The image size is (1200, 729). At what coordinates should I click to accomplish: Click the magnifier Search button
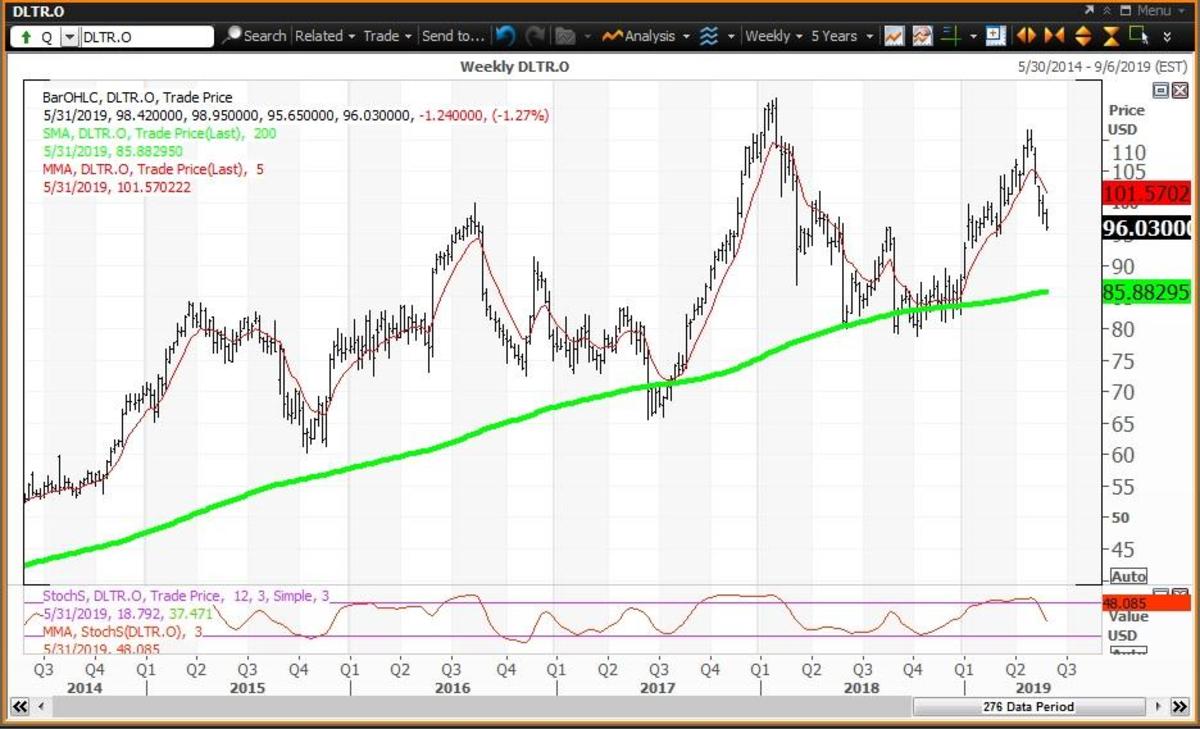(x=254, y=36)
